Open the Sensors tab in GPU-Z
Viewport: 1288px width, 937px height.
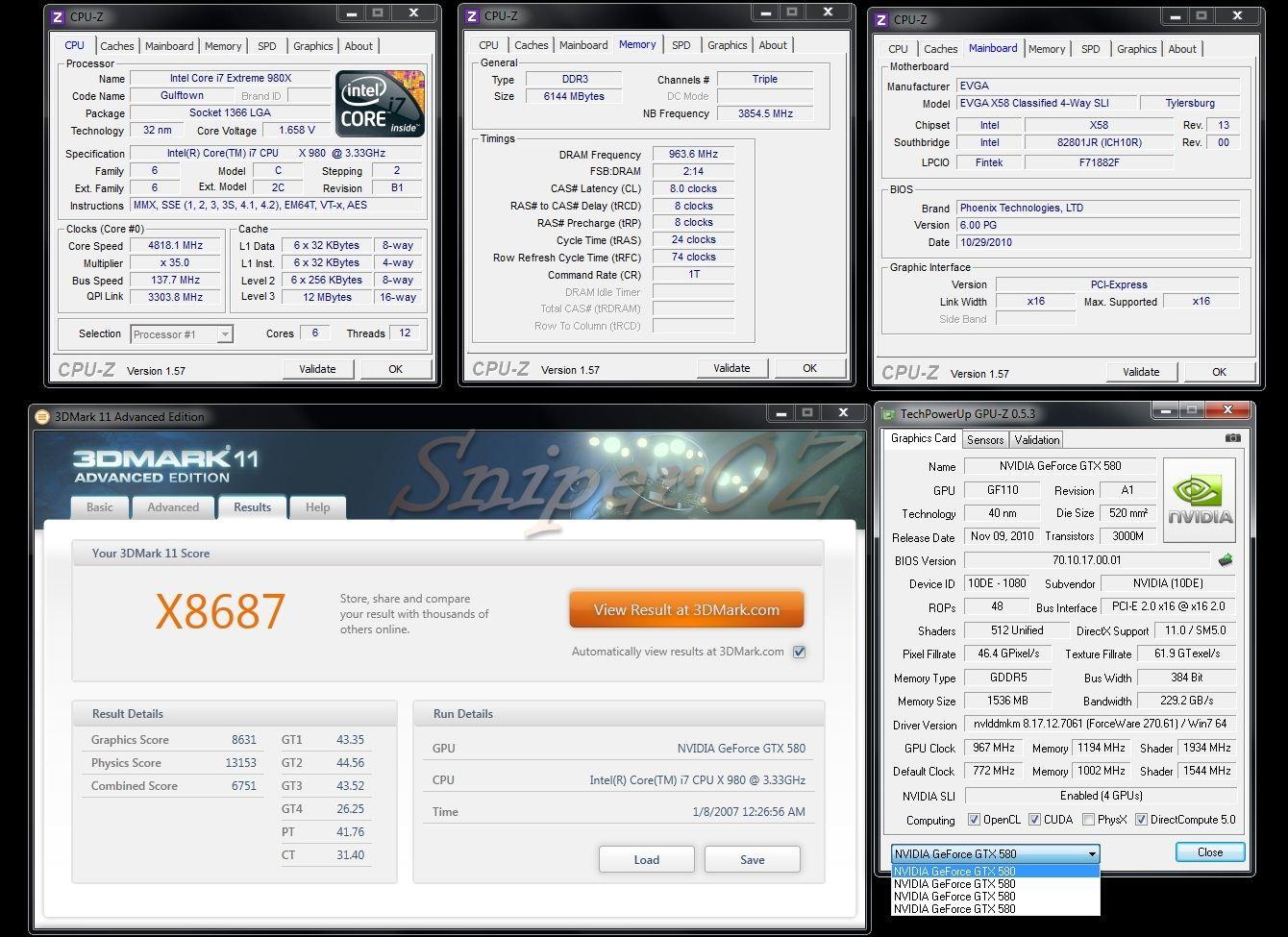click(x=985, y=439)
